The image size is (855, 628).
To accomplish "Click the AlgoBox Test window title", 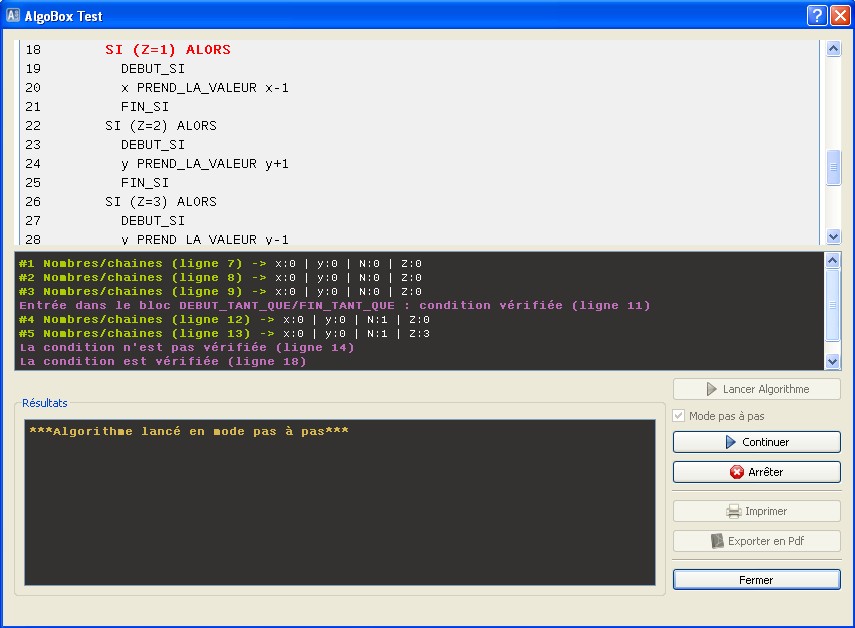I will pos(63,16).
